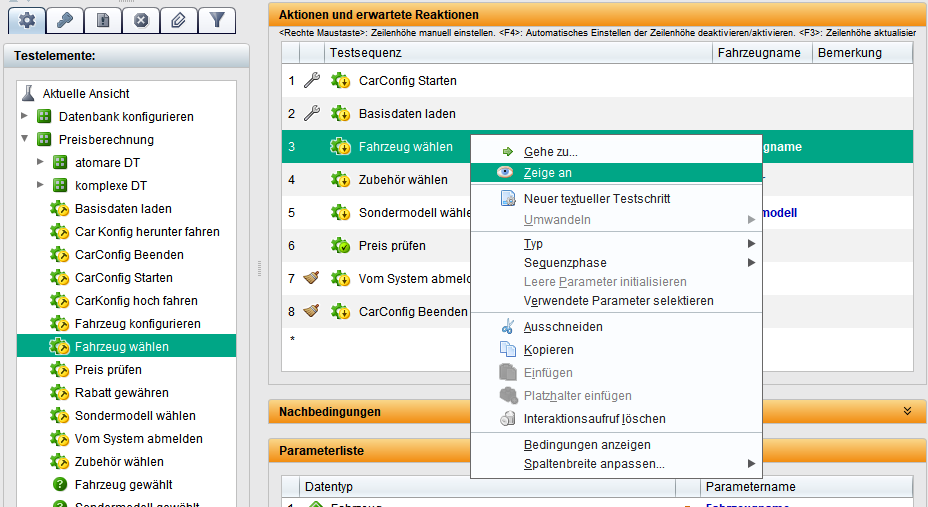Select Interaktionsaufruf löschen menu entry

594,419
